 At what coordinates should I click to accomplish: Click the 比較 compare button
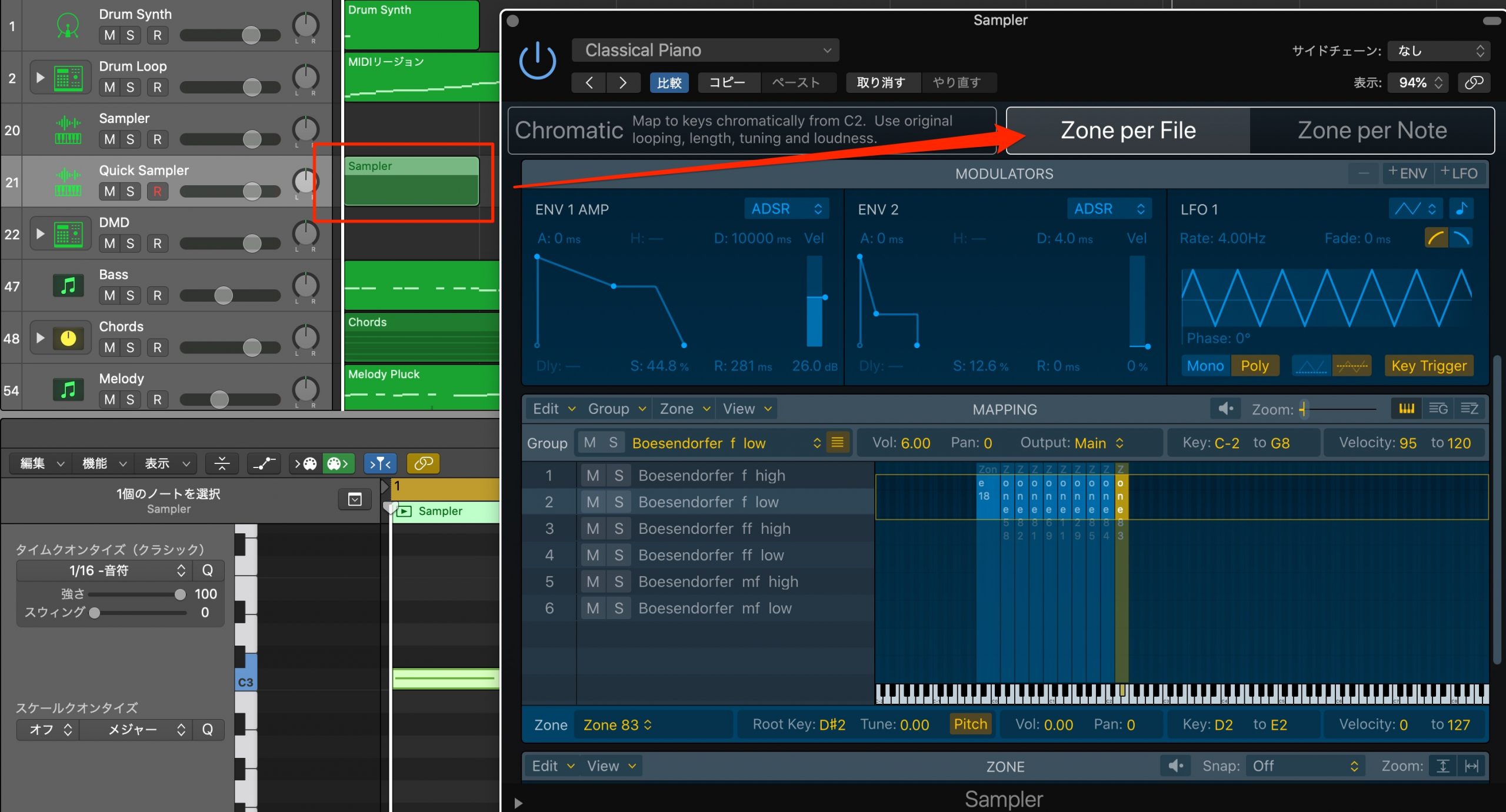(x=669, y=82)
